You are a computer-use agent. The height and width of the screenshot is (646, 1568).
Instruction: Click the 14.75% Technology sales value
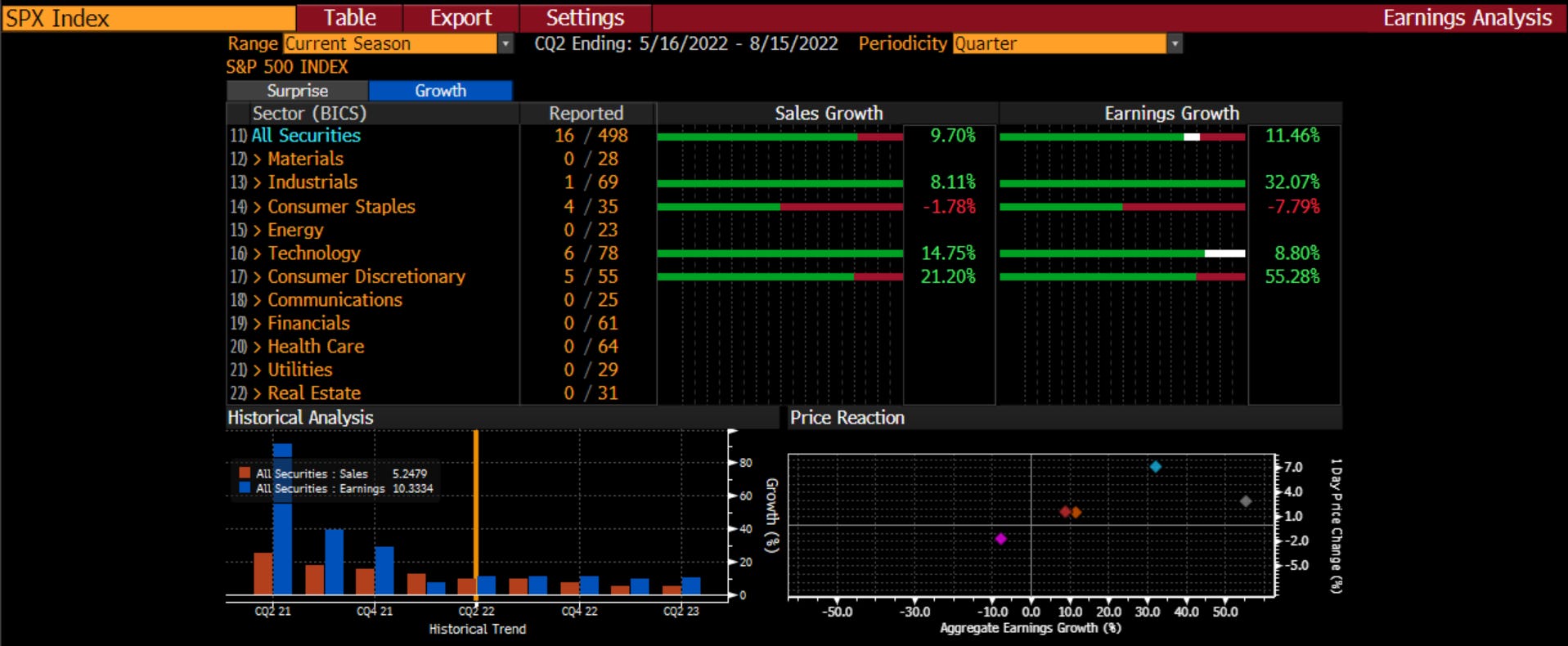[949, 253]
